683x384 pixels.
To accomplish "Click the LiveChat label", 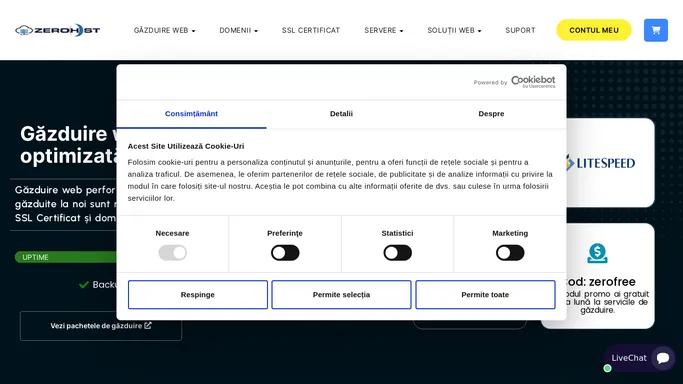I will [629, 358].
